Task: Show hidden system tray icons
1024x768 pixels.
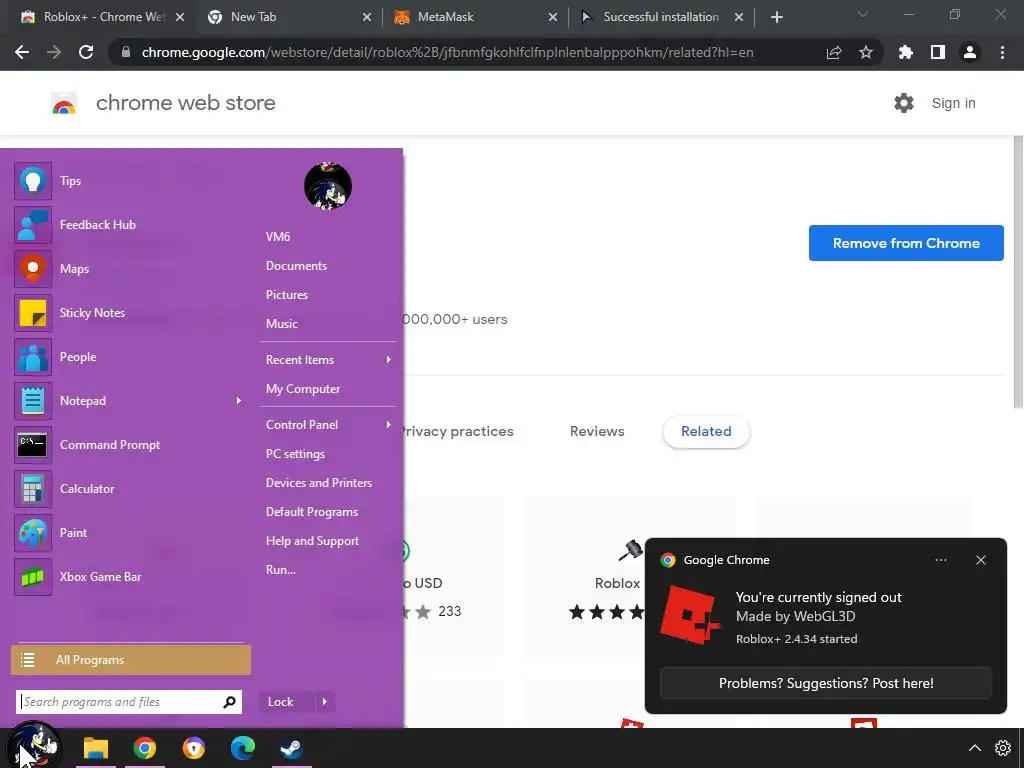Action: click(x=974, y=748)
